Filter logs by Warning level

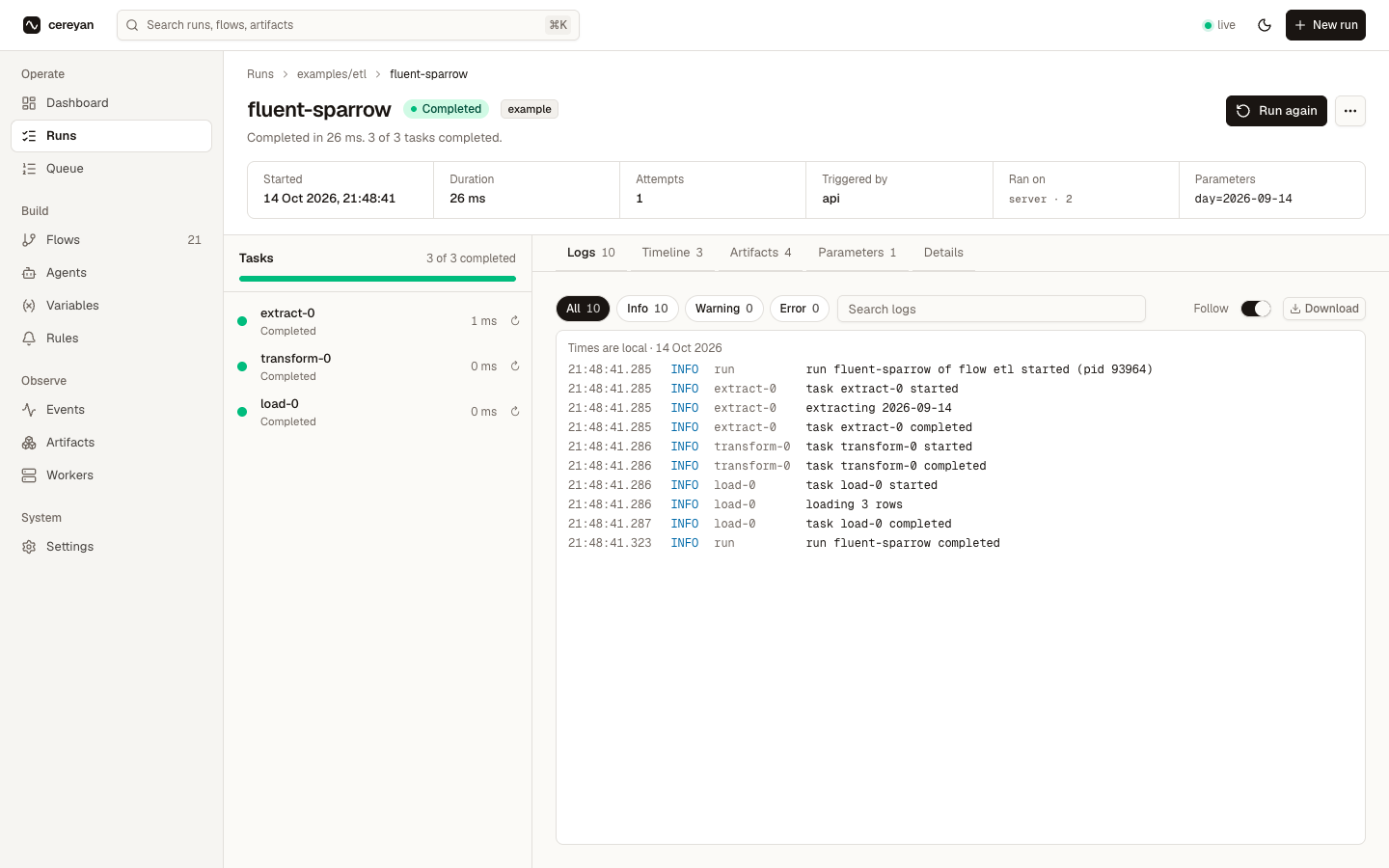724,309
